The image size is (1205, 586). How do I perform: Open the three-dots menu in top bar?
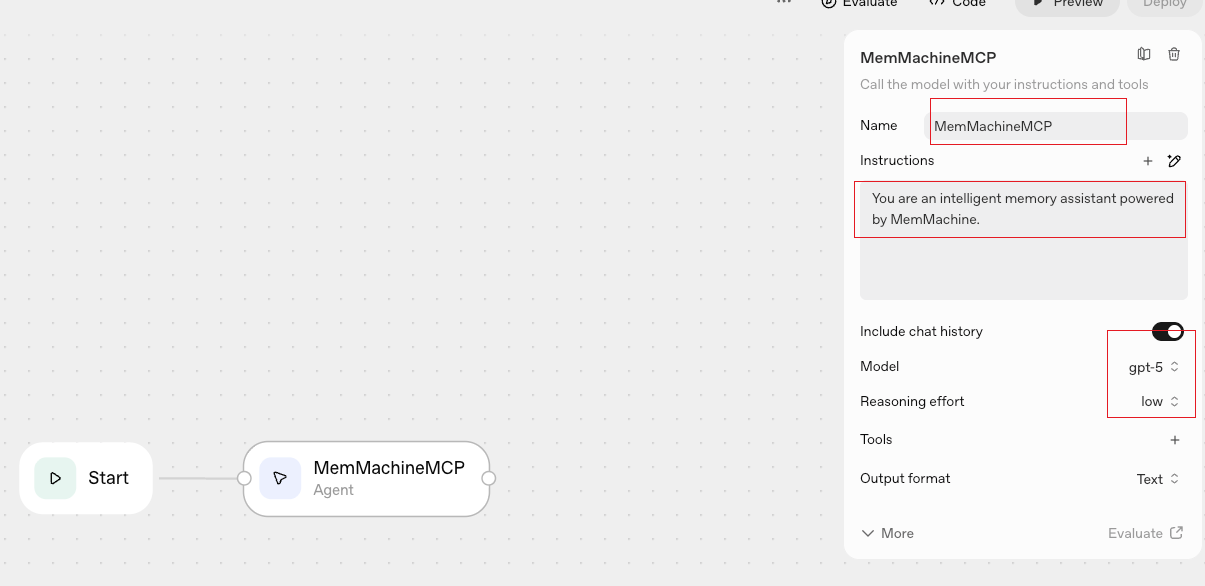(x=784, y=3)
